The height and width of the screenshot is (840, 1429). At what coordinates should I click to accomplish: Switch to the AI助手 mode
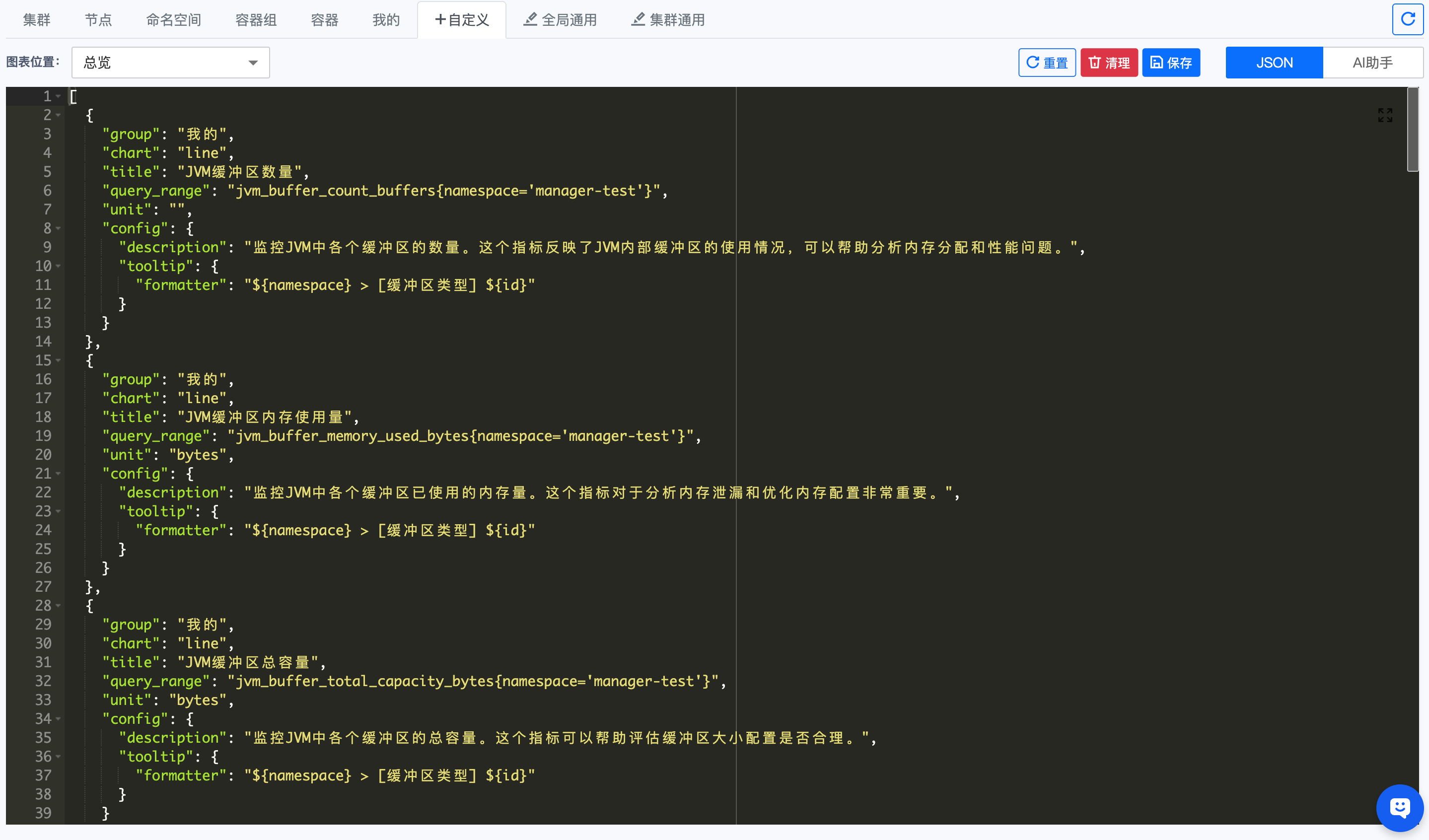coord(1372,63)
